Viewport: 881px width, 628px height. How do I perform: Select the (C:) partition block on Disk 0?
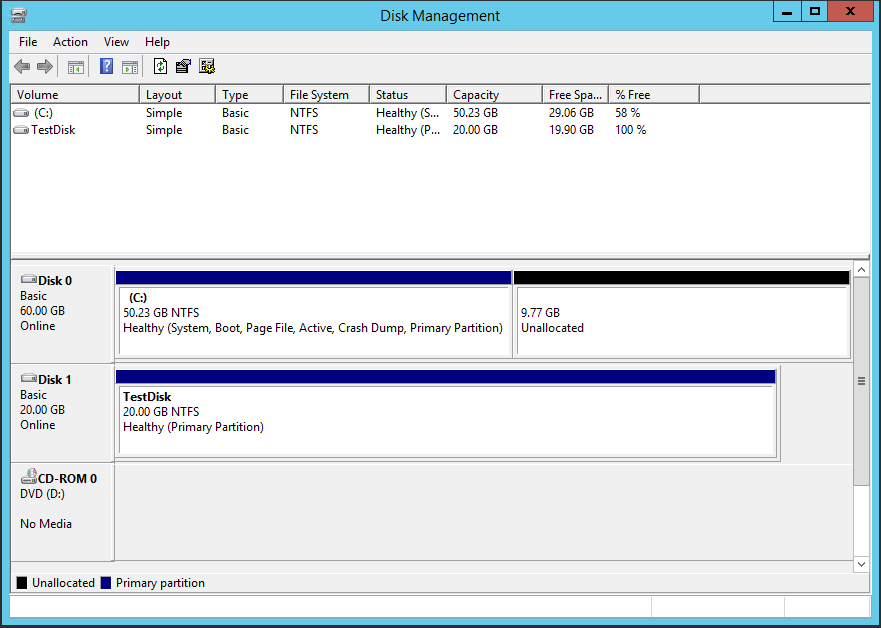click(313, 320)
